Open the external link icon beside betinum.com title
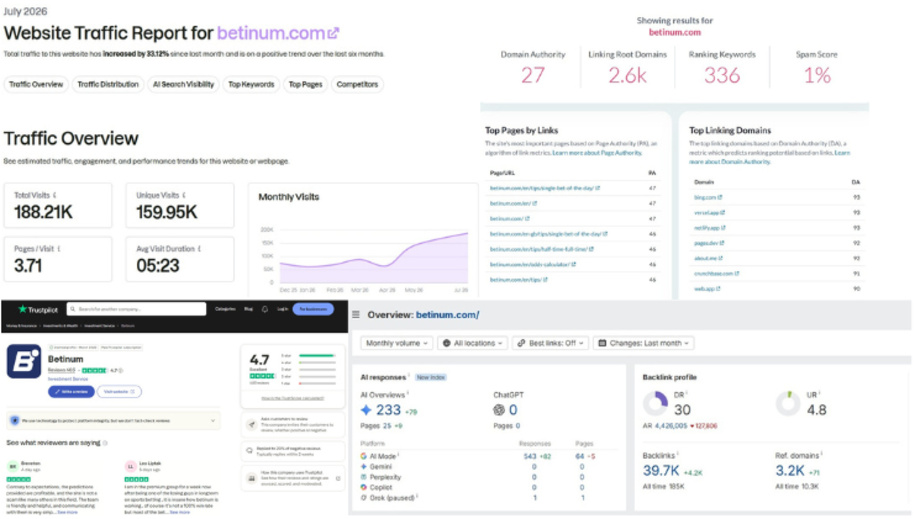 (x=333, y=33)
